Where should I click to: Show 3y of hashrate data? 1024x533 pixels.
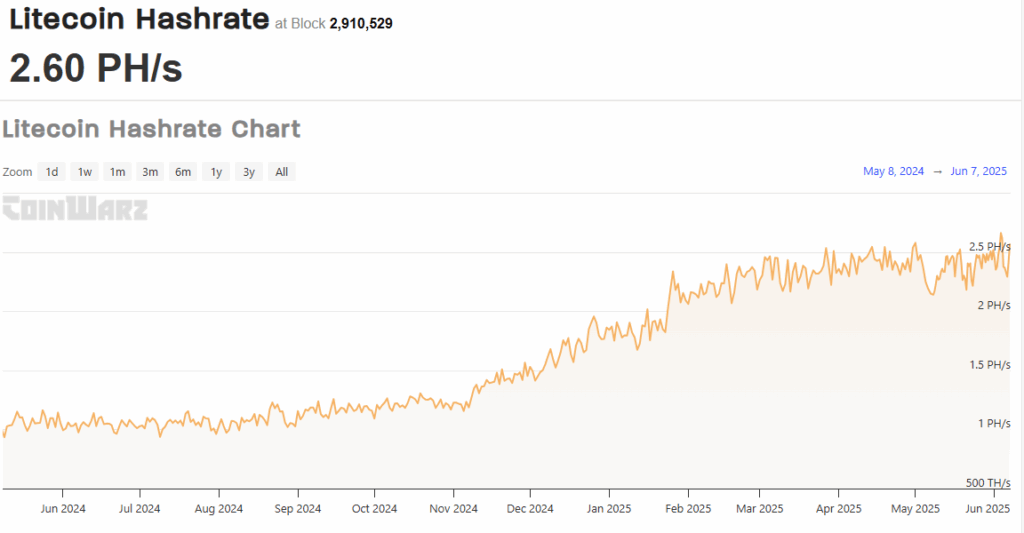249,172
